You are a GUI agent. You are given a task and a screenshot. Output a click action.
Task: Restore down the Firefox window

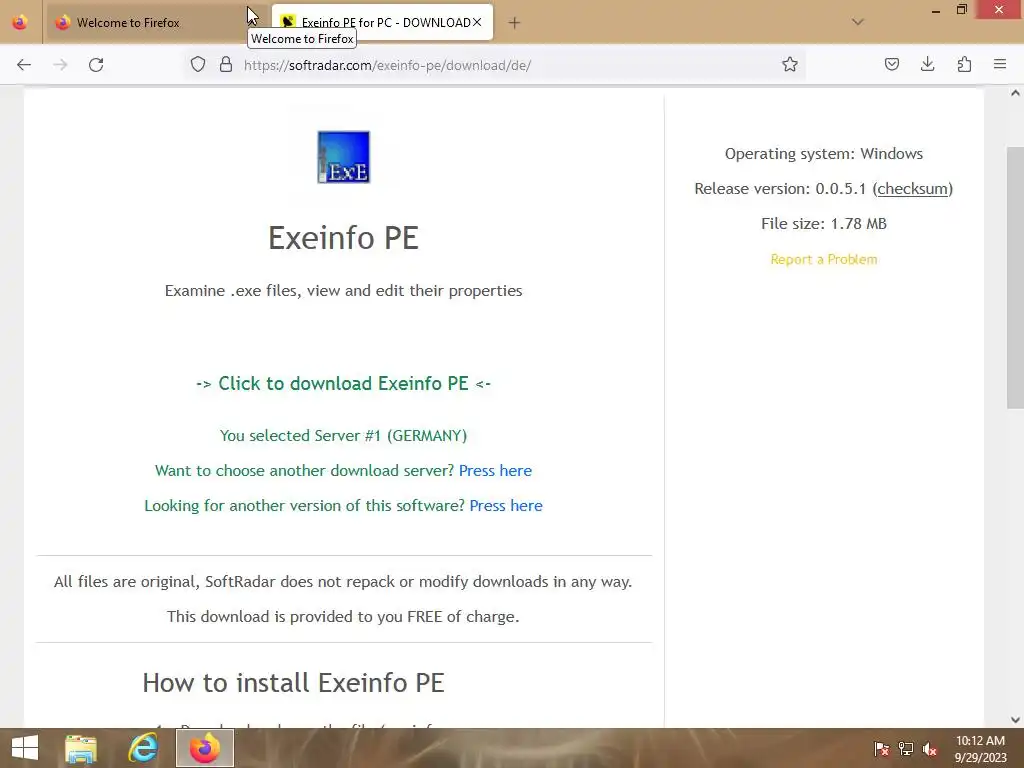tap(962, 9)
